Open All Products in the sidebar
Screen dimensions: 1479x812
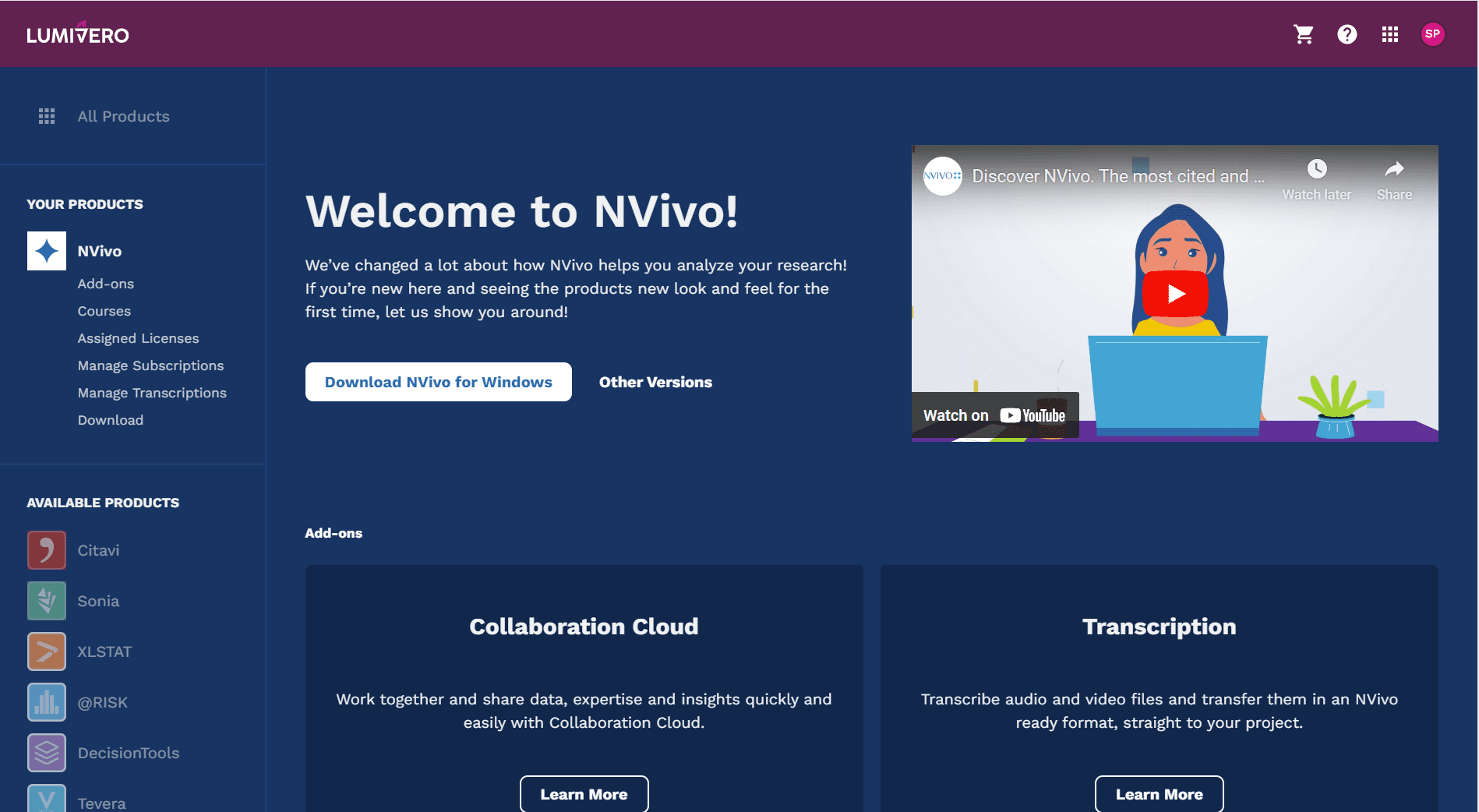click(123, 116)
